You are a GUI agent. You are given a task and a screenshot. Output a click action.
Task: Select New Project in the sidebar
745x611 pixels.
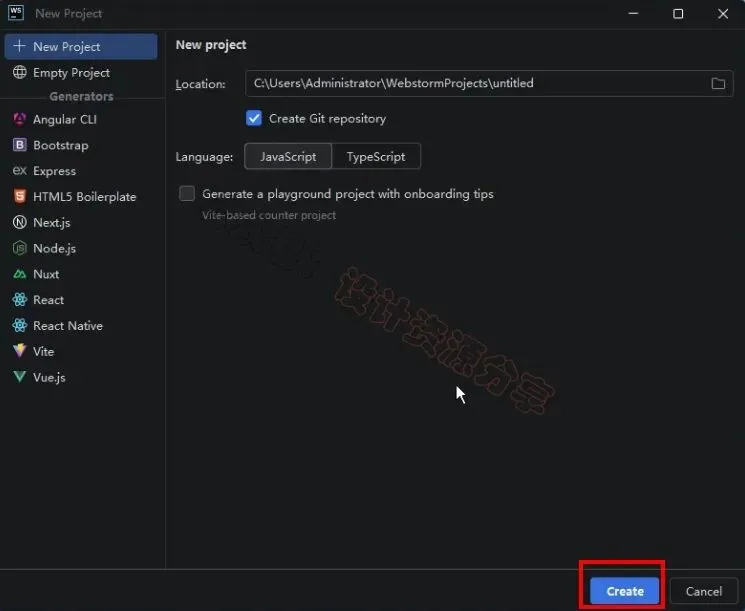tap(81, 47)
